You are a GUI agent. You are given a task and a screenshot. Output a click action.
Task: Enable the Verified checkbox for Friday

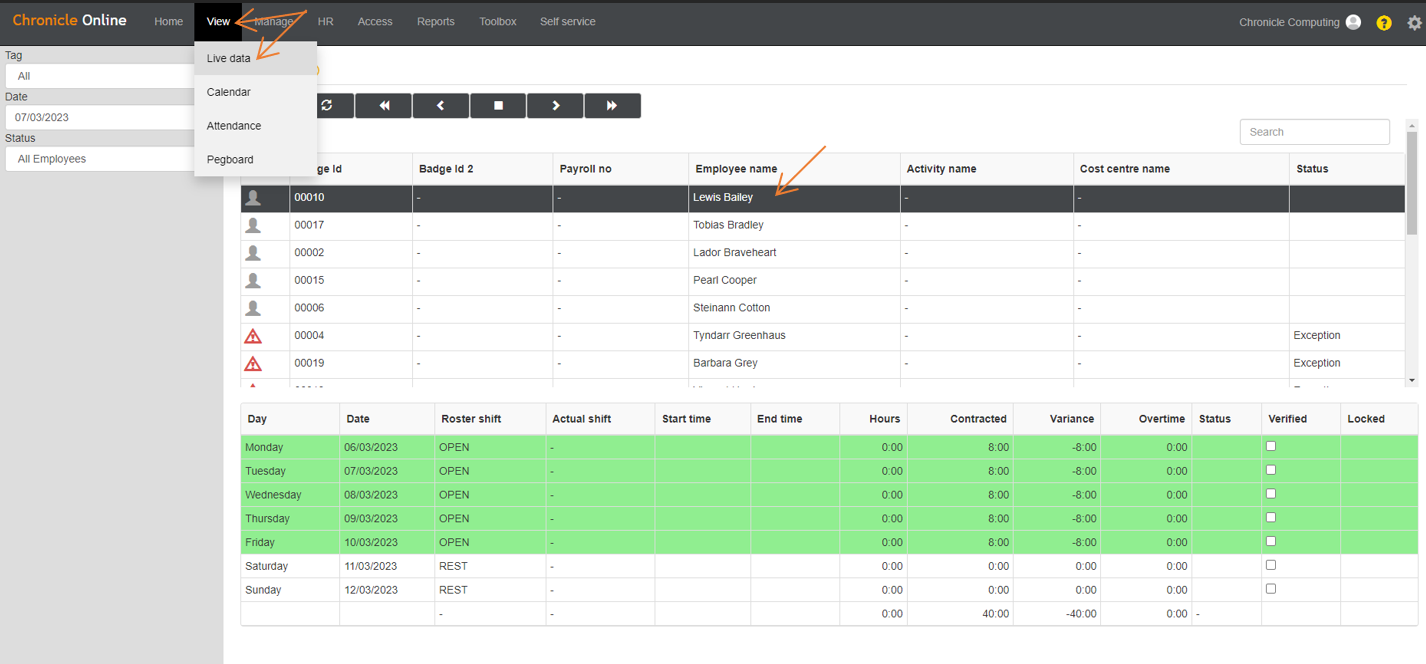[x=1270, y=541]
